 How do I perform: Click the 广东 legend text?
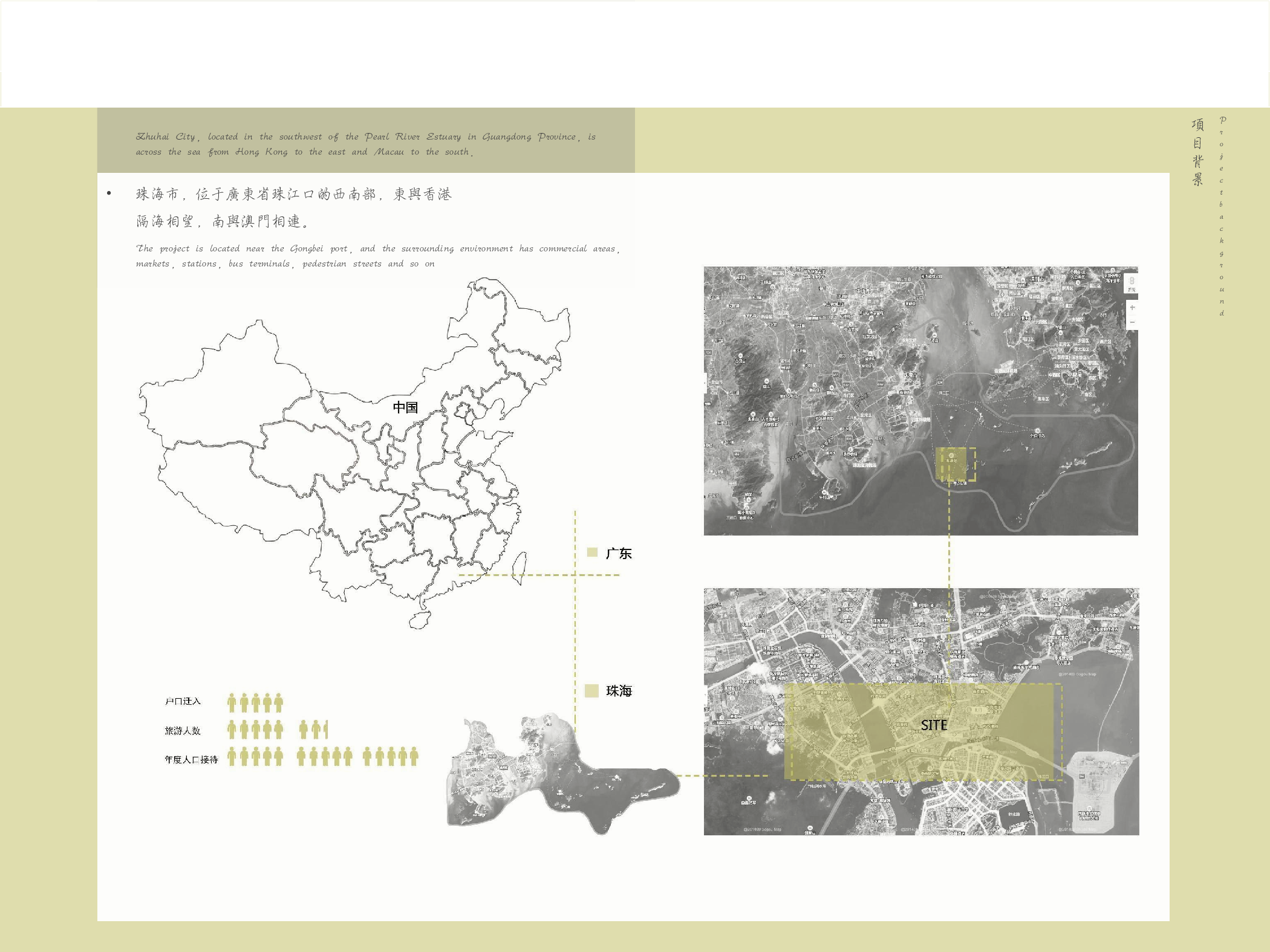[619, 553]
